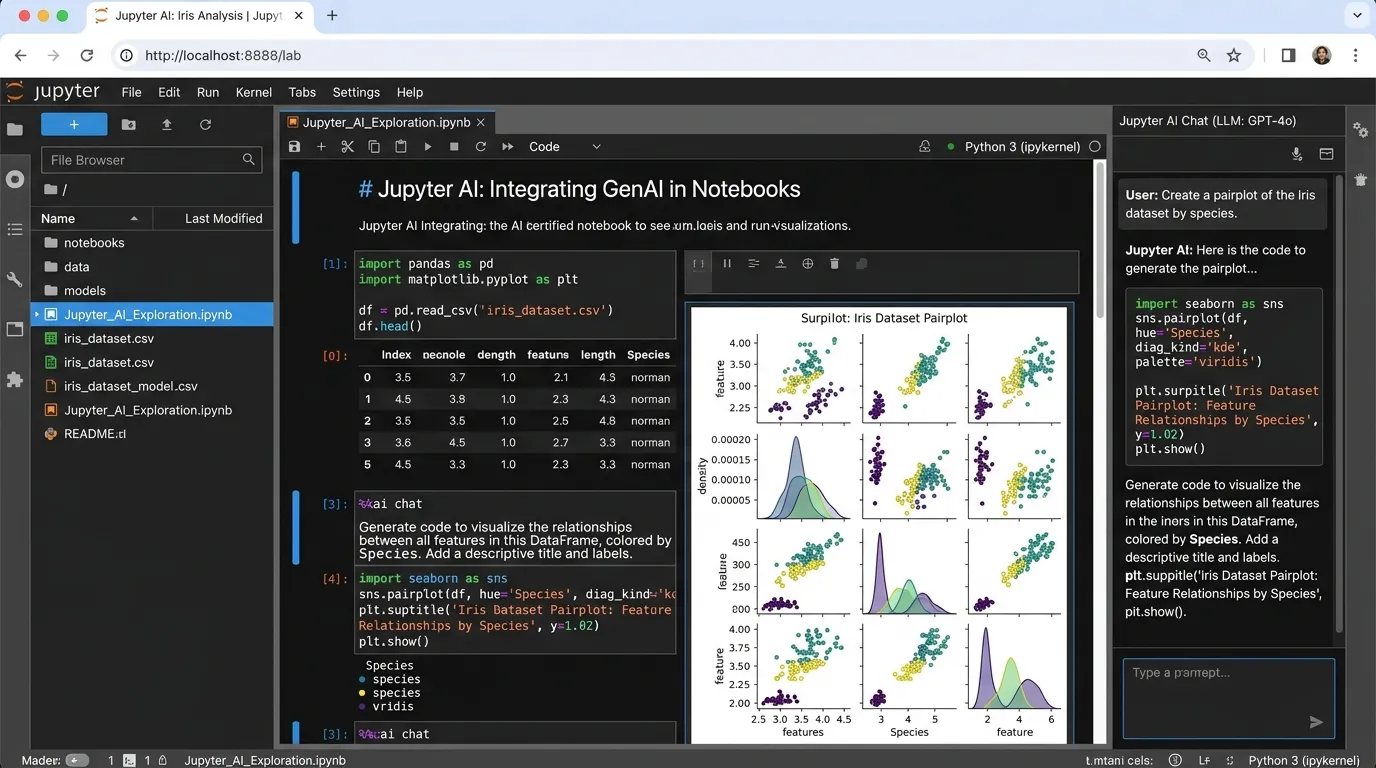The height and width of the screenshot is (768, 1376).
Task: Click the Python 3 (ipykernel) kernel name
Action: tap(1022, 147)
